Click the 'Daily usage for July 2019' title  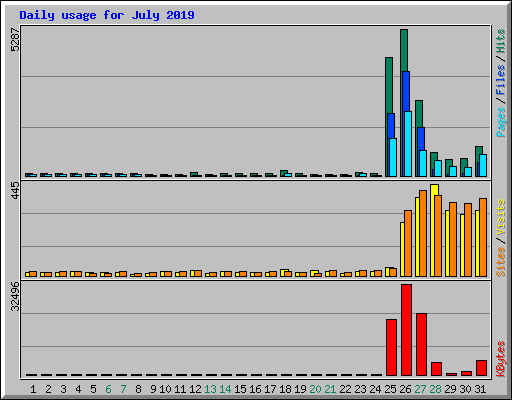107,15
